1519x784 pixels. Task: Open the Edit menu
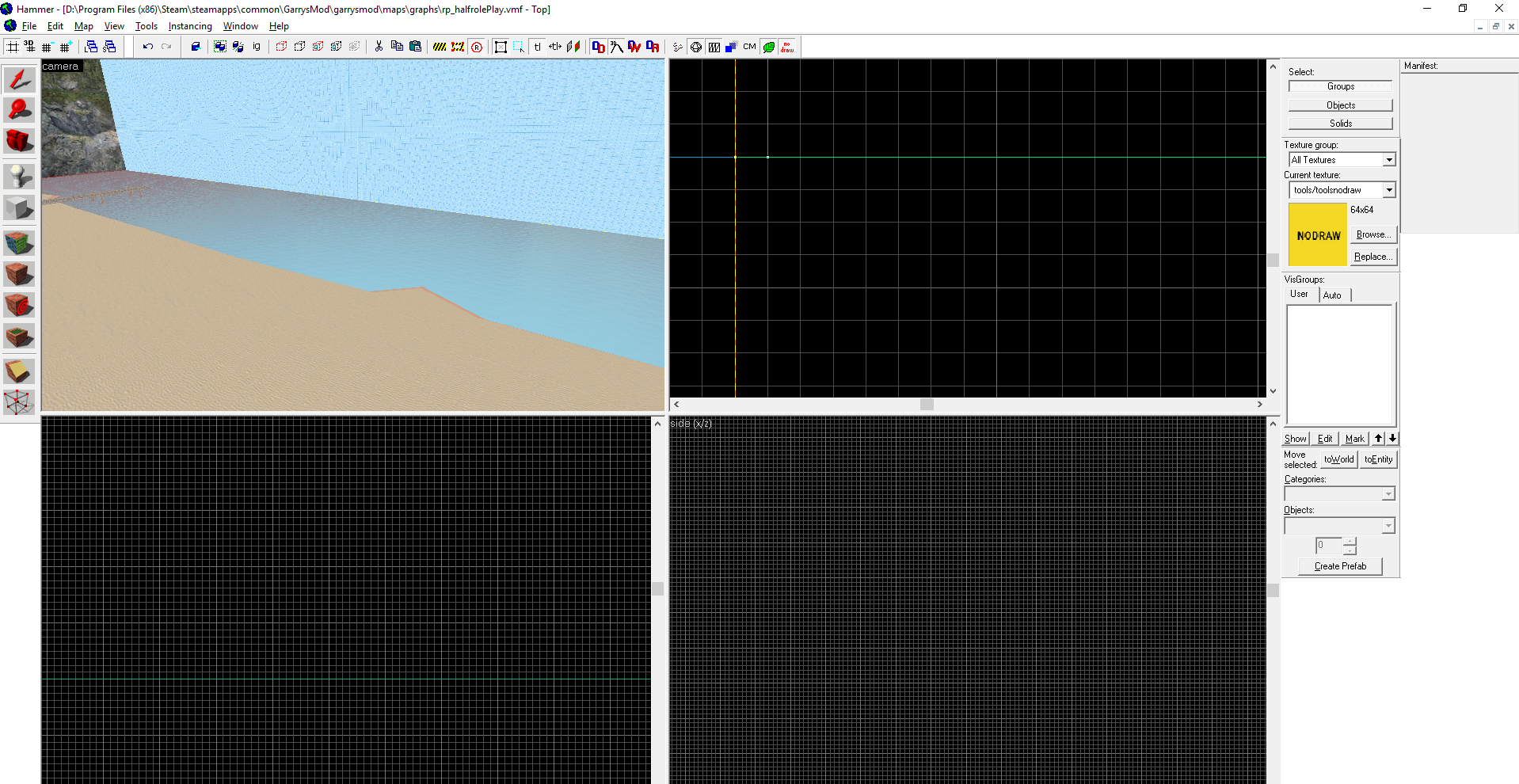[55, 26]
